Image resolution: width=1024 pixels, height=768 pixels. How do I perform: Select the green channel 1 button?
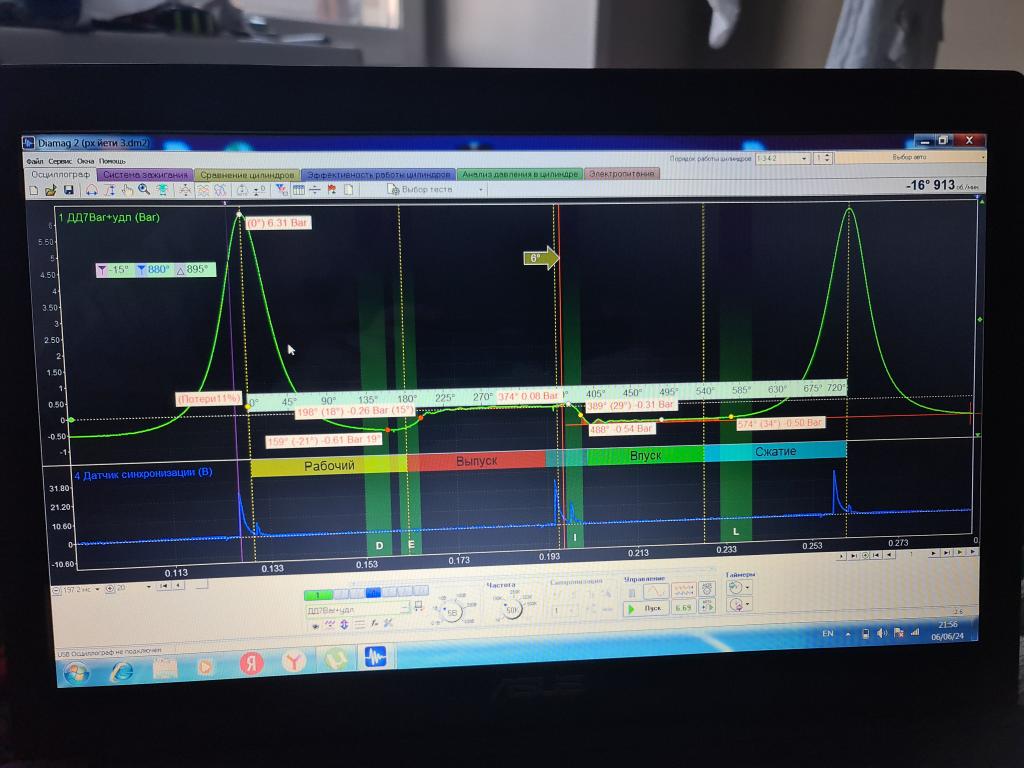pyautogui.click(x=318, y=594)
